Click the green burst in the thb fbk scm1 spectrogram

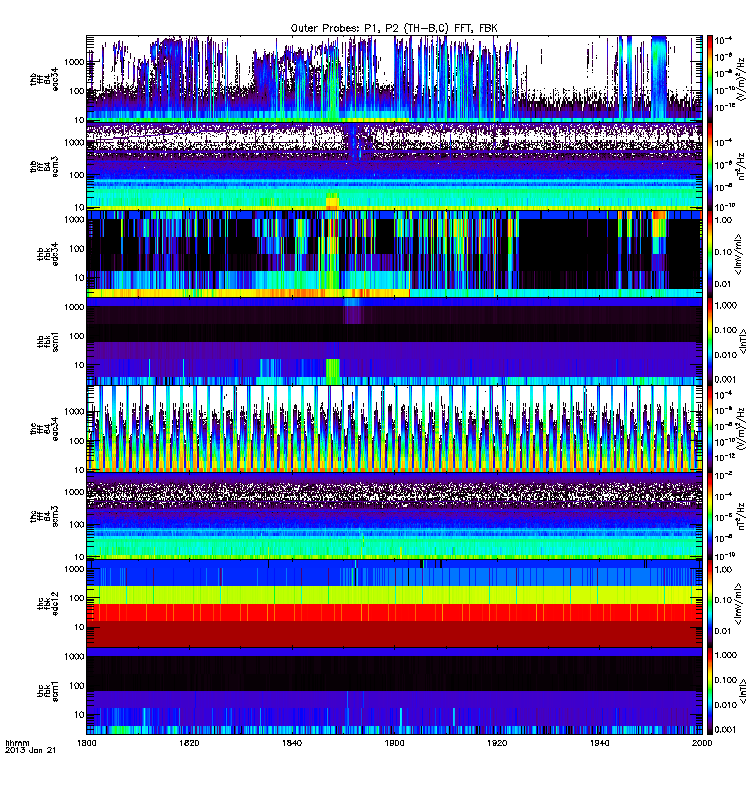tap(332, 371)
